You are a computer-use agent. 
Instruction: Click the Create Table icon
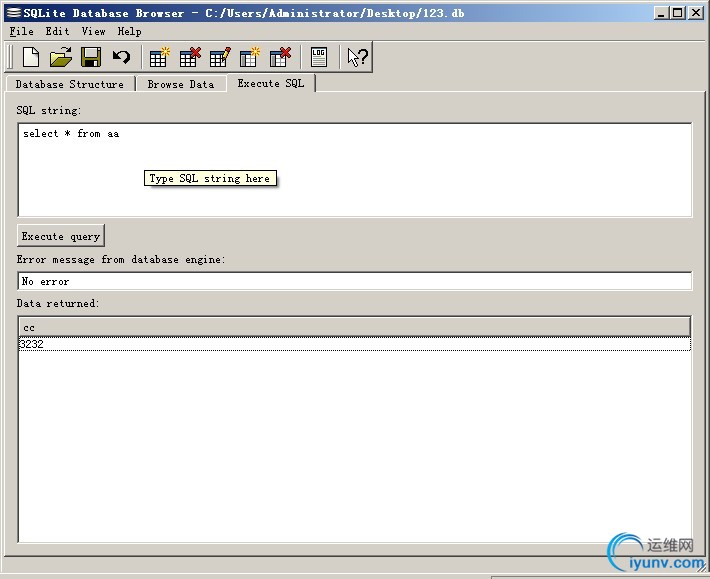159,57
